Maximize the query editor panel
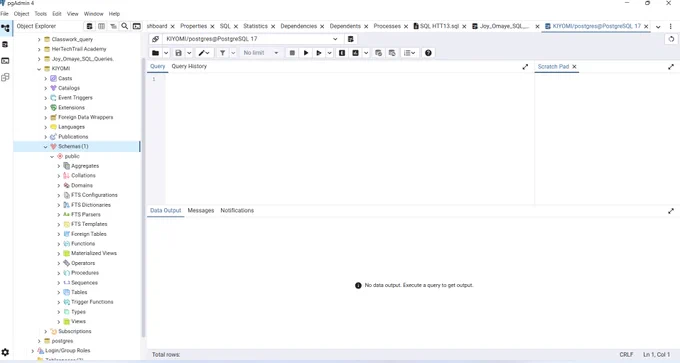 pyautogui.click(x=525, y=67)
